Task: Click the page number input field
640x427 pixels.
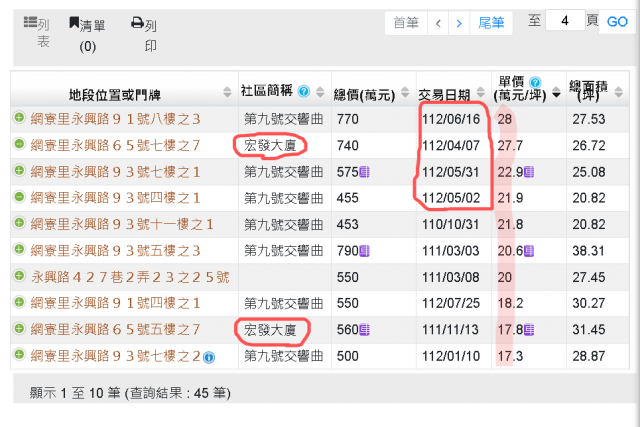Action: [x=565, y=20]
